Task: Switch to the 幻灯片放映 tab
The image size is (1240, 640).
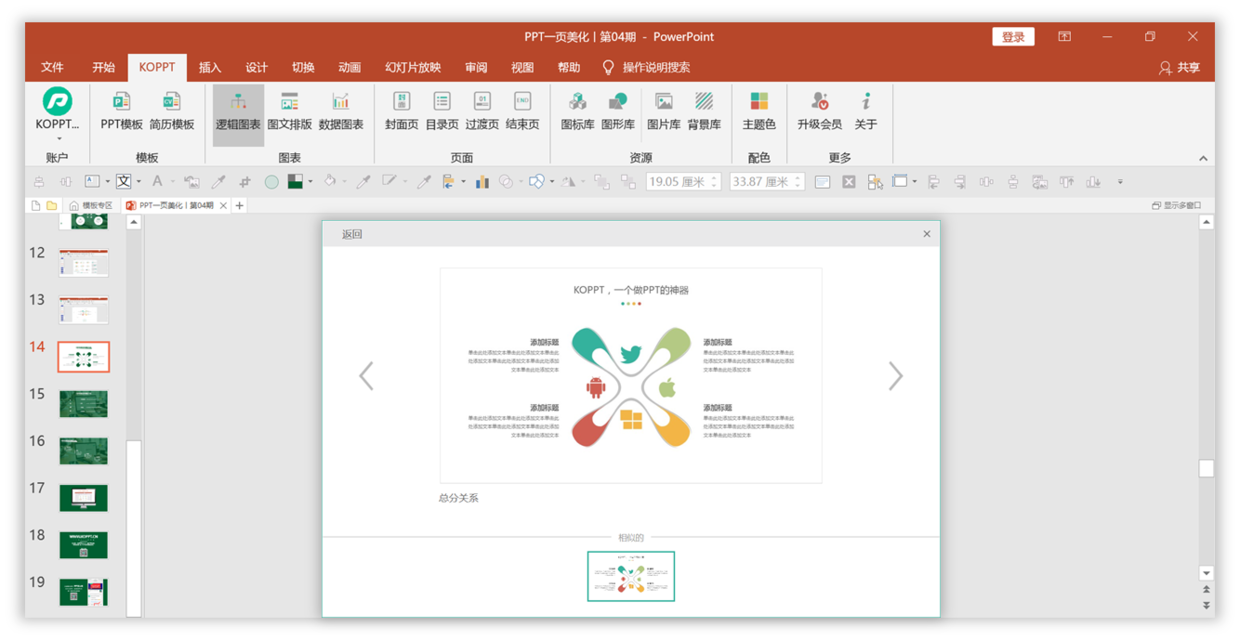Action: click(x=413, y=67)
